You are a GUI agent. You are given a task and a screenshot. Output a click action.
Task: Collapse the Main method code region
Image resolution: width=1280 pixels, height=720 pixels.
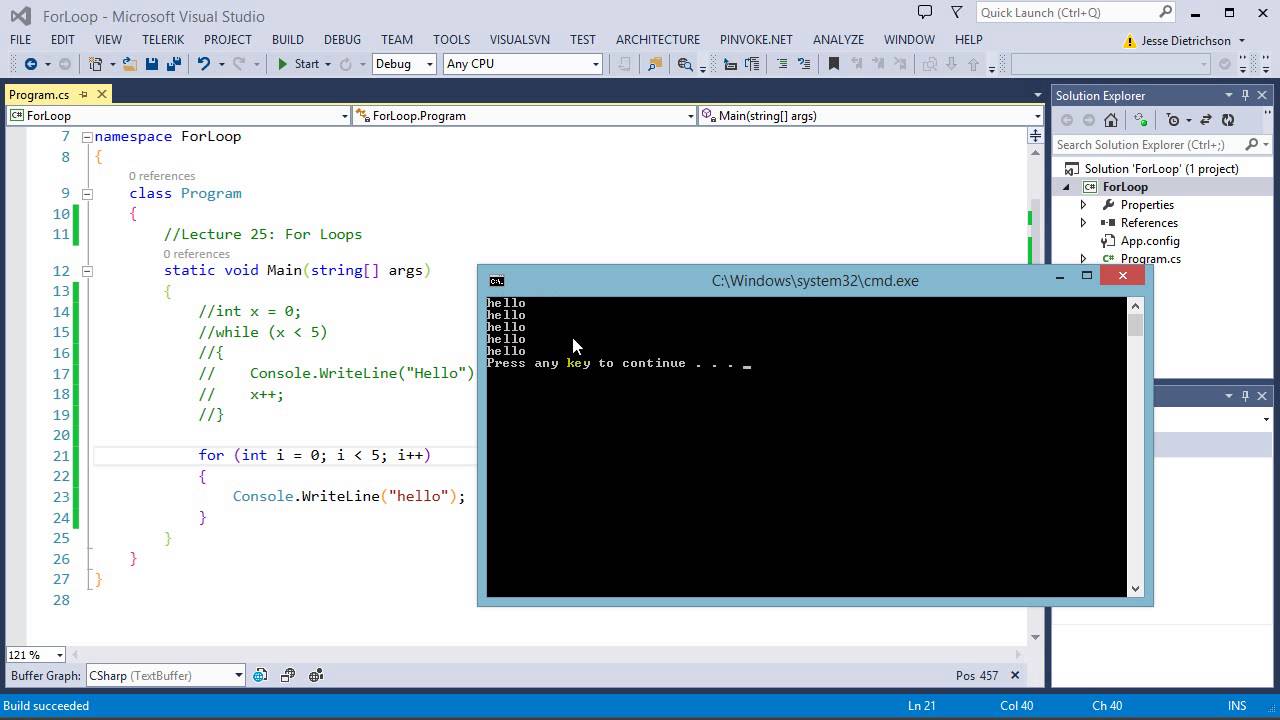coord(87,271)
